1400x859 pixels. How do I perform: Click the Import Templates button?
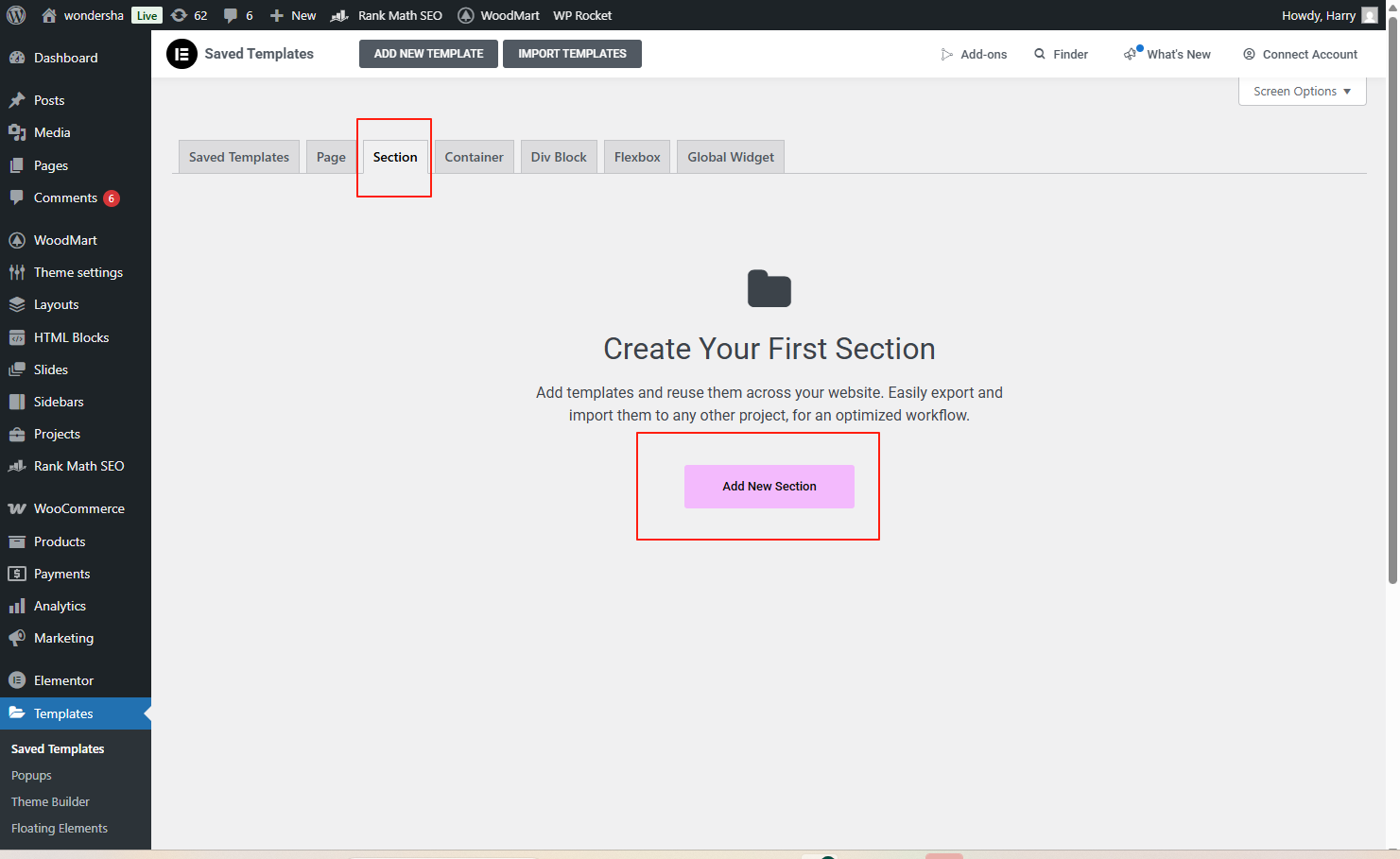[x=572, y=54]
